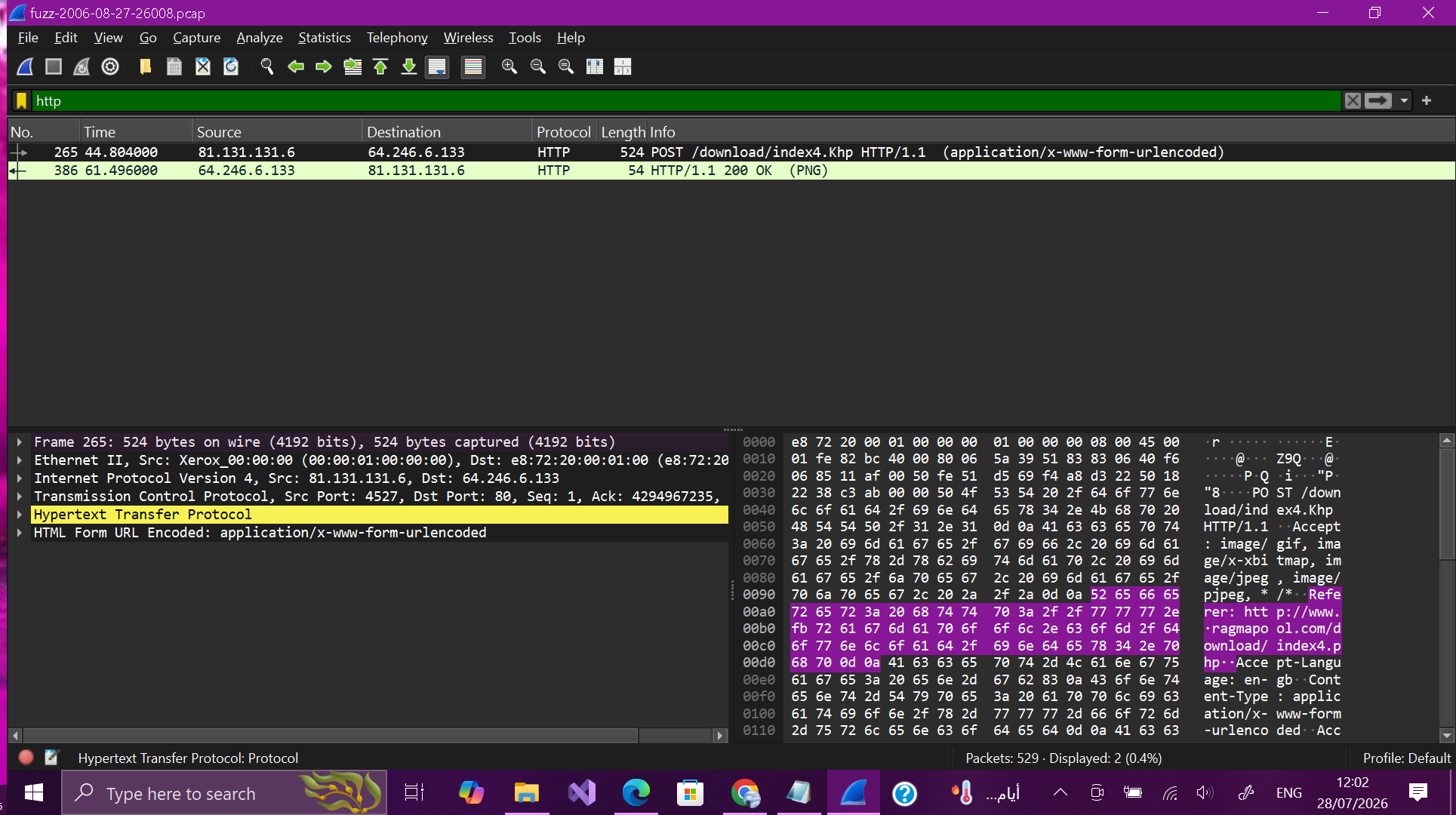Click the details pane horizontal scrollbar
Image resolution: width=1456 pixels, height=815 pixels.
[331, 735]
